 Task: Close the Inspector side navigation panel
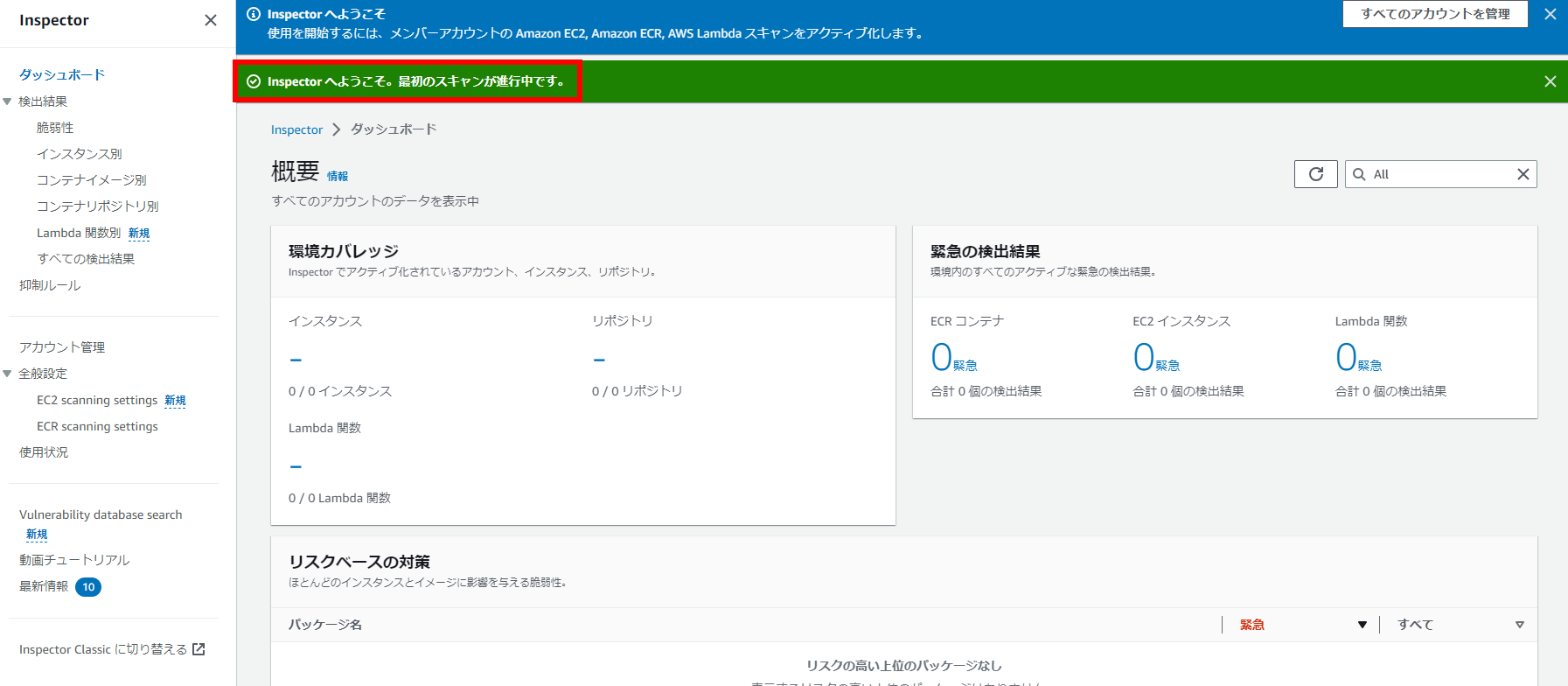click(x=211, y=20)
